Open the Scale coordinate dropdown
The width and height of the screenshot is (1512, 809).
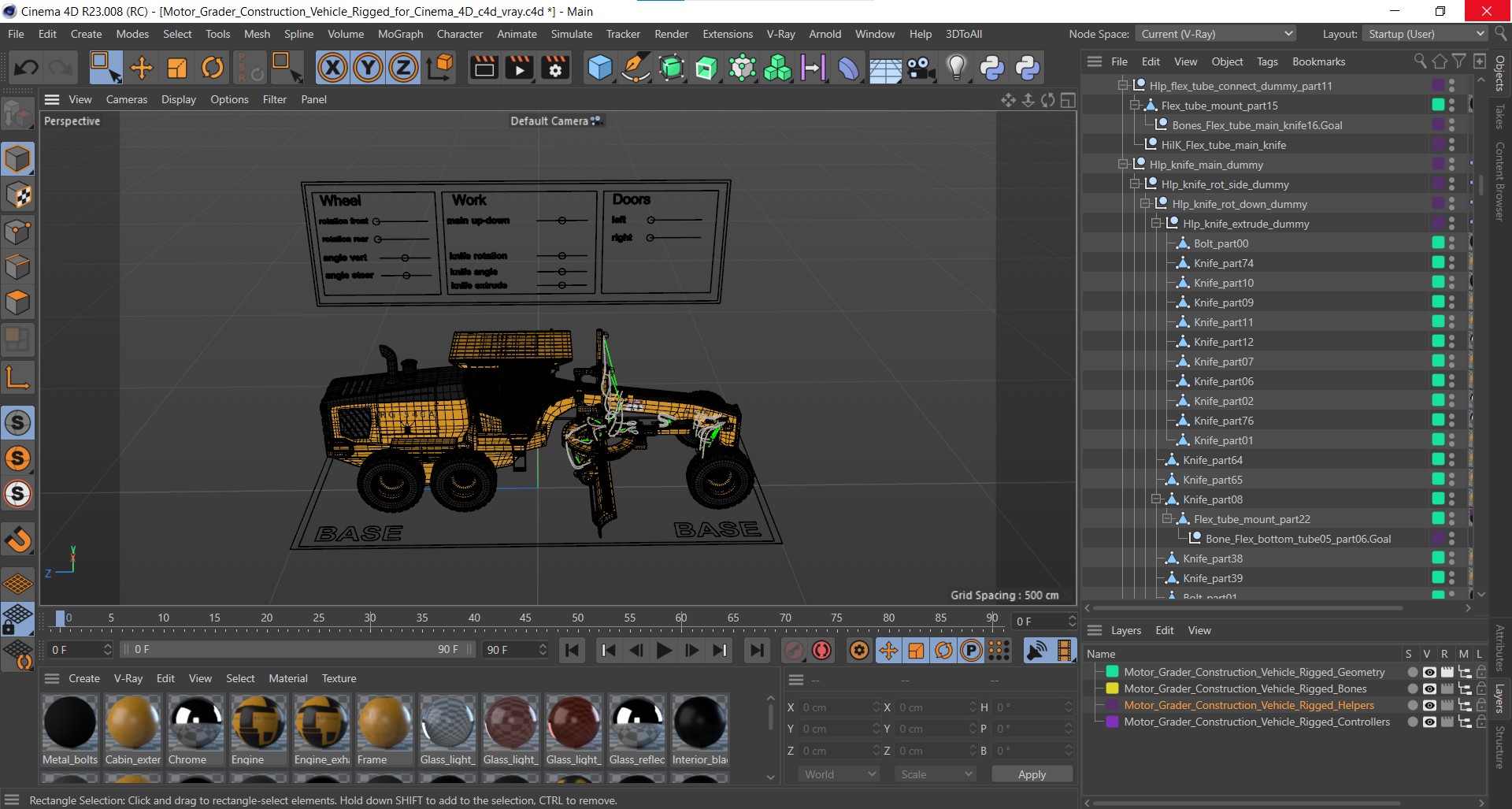pos(936,774)
